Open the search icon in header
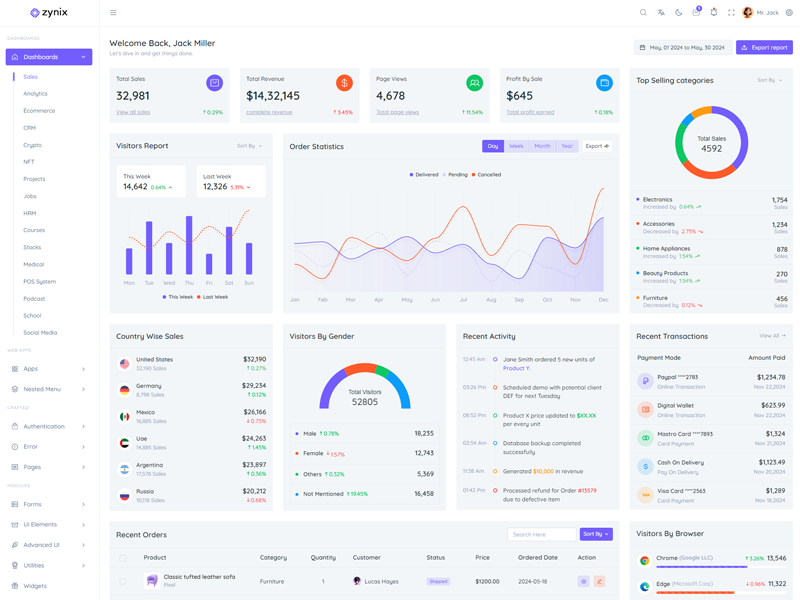Image resolution: width=800 pixels, height=600 pixels. [x=643, y=13]
